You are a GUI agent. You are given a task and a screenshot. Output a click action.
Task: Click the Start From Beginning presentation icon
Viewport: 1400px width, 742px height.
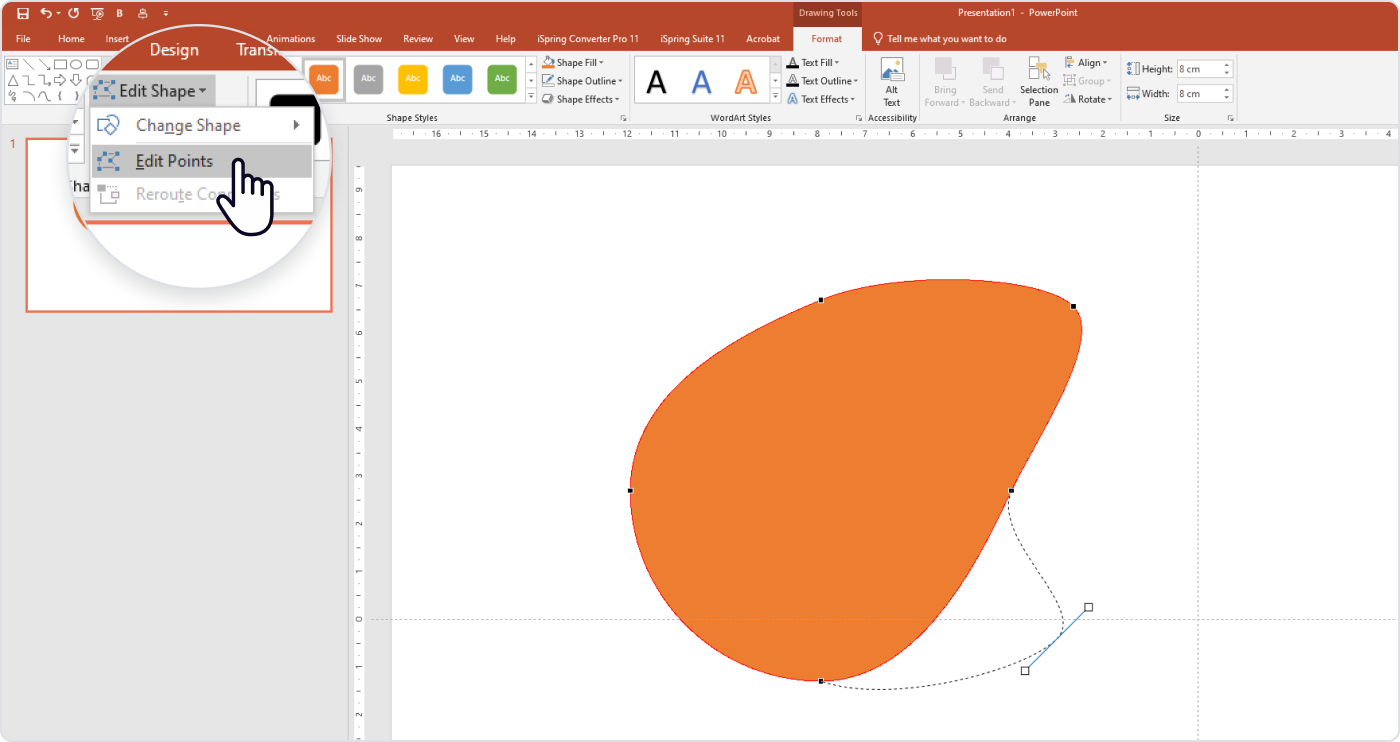pos(96,13)
